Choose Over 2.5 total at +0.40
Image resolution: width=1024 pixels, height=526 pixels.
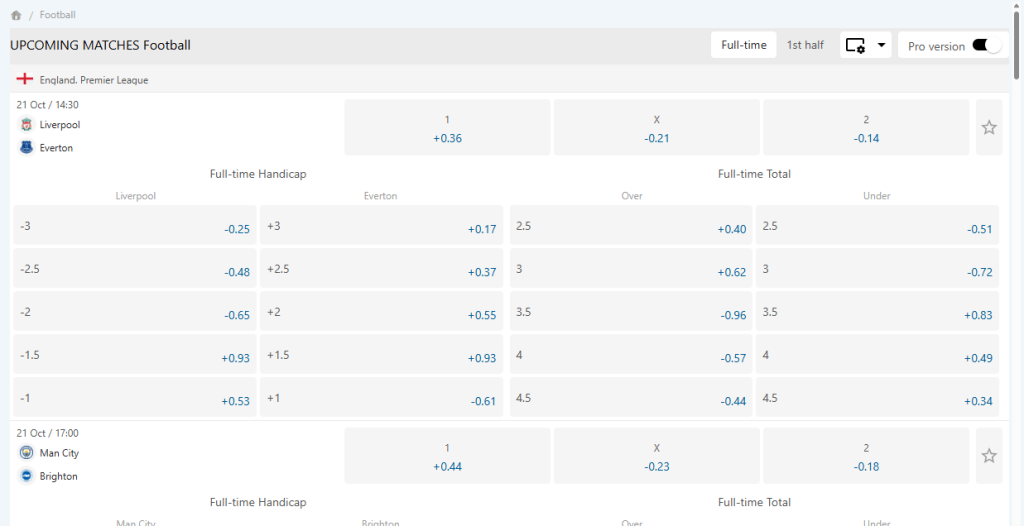pos(631,225)
